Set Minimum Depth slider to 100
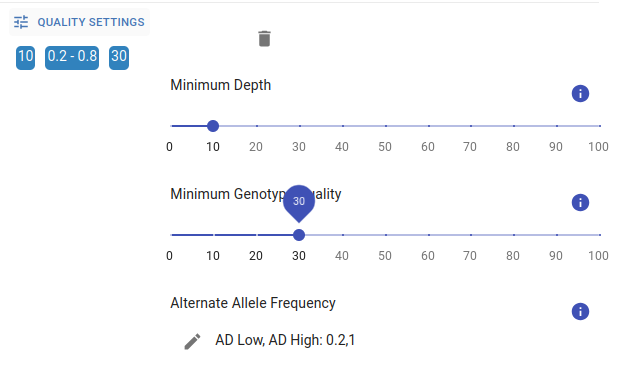This screenshot has width=623, height=390. coord(600,126)
